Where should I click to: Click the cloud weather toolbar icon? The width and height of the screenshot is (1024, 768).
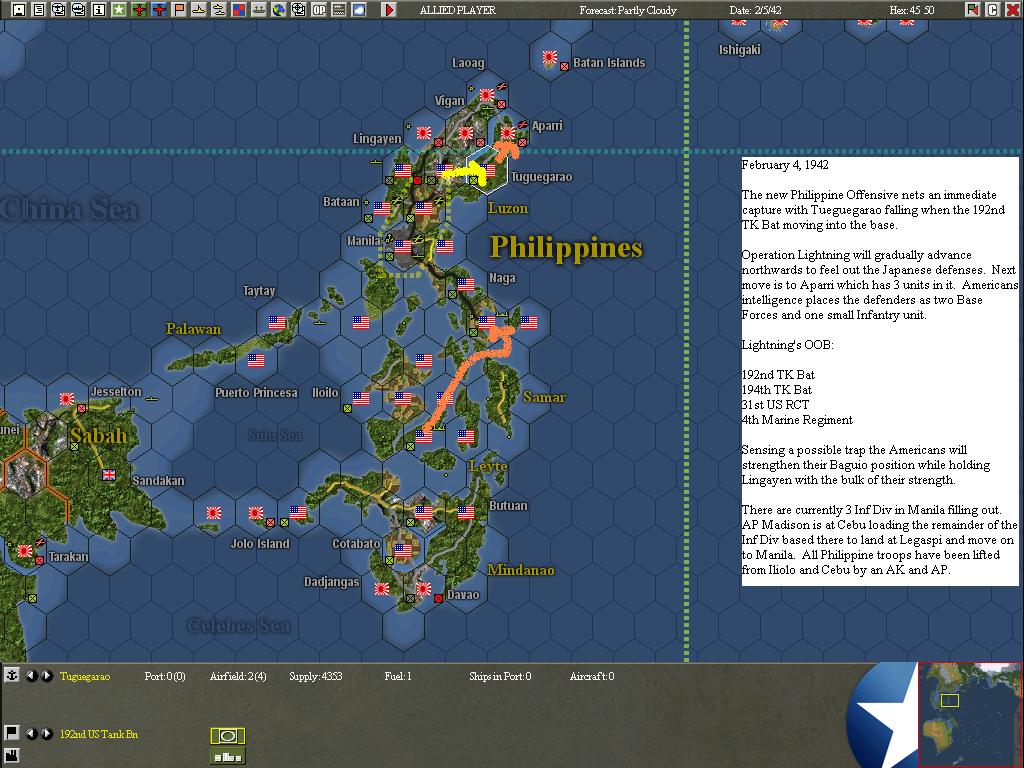(359, 10)
